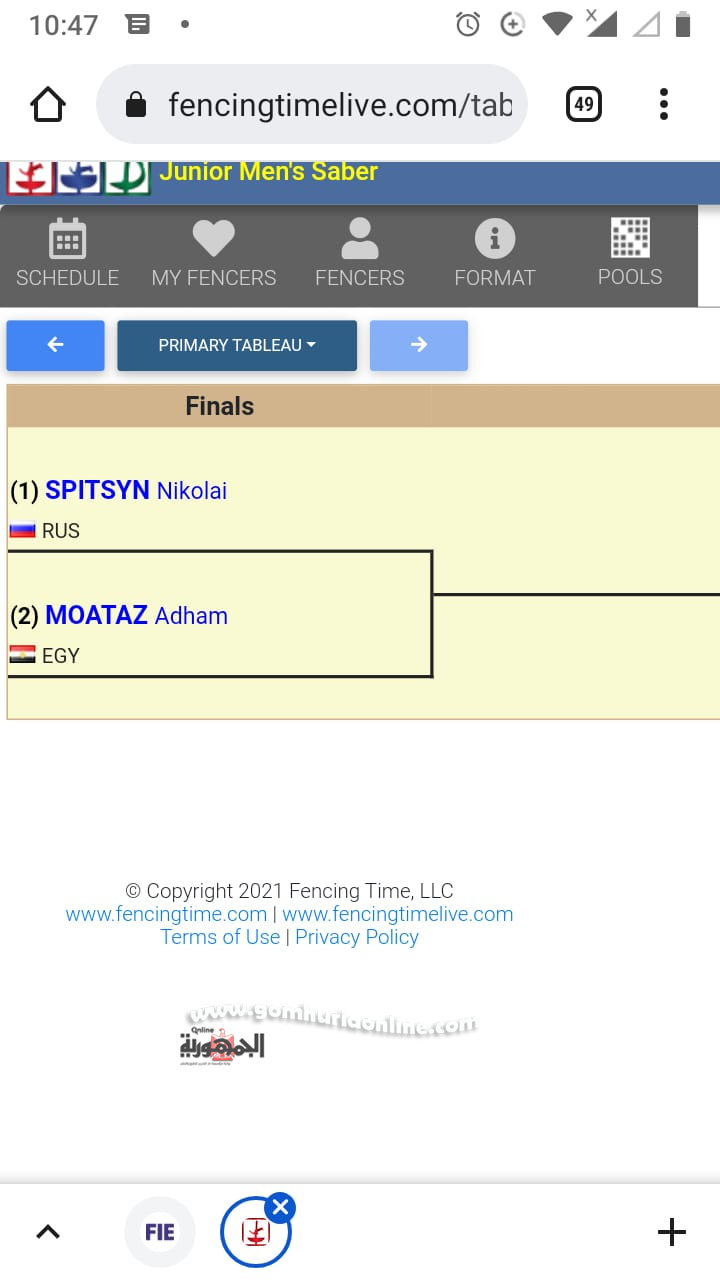Click the address bar URL field
This screenshot has height=1280, width=720.
(x=340, y=104)
